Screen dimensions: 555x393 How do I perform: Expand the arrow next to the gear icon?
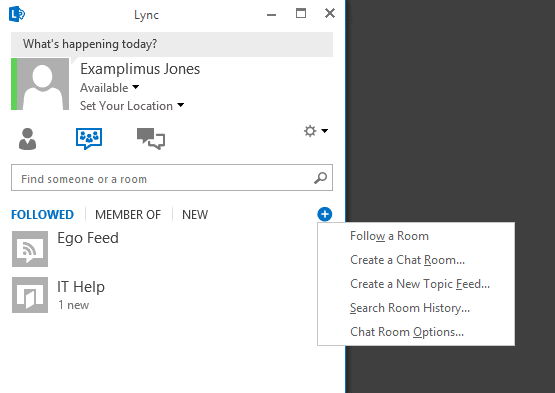325,131
